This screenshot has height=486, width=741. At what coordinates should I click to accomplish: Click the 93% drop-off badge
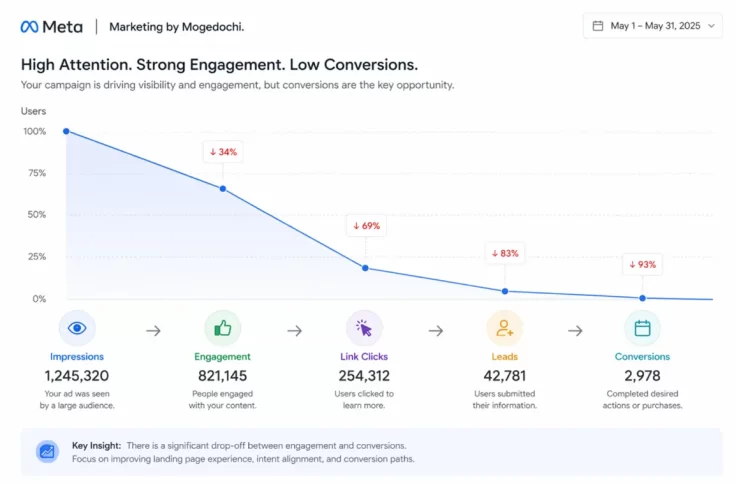click(x=642, y=265)
